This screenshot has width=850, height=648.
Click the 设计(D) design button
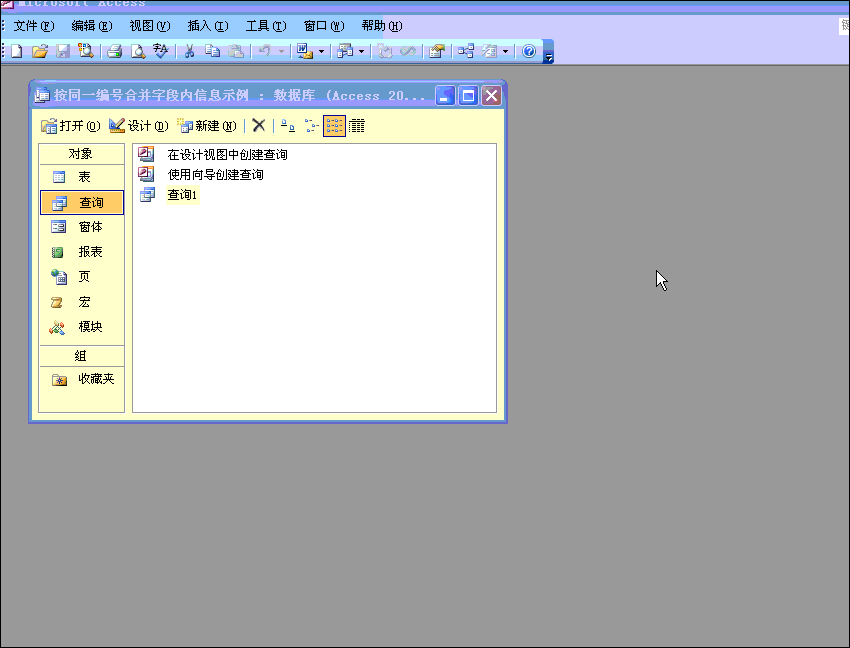[139, 126]
